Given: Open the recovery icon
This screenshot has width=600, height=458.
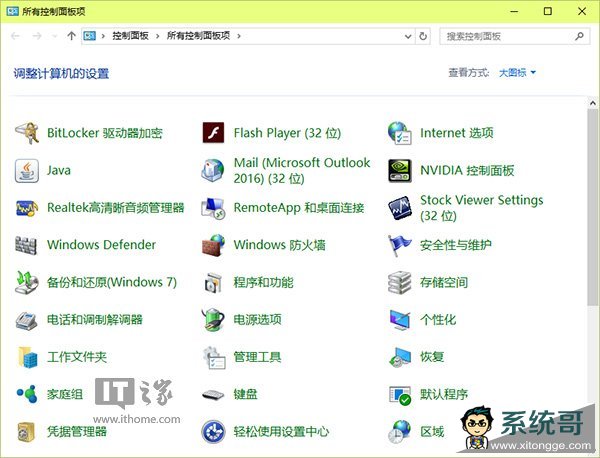Looking at the screenshot, I should click(399, 357).
